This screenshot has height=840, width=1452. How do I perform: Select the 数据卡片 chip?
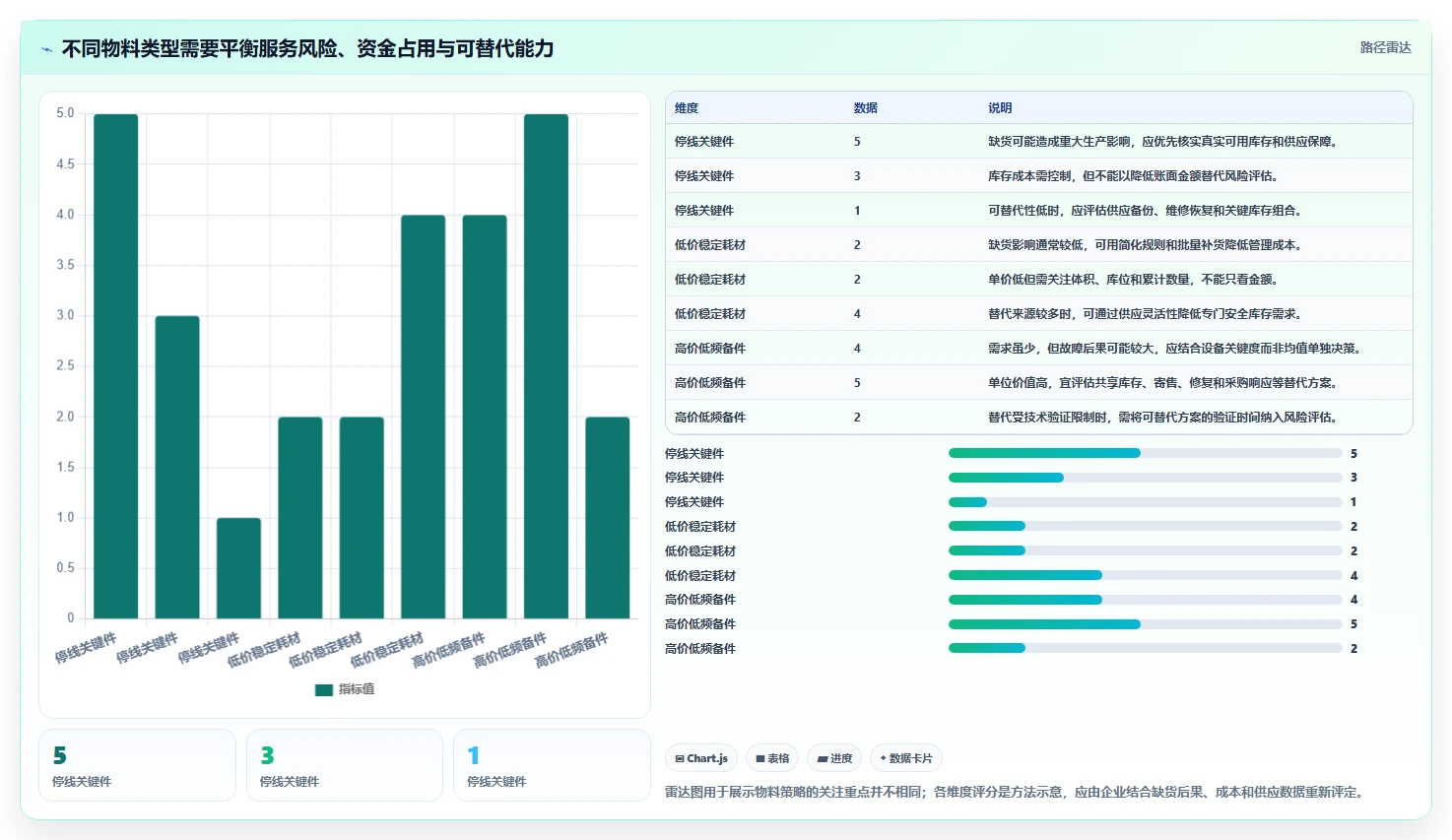coord(906,758)
